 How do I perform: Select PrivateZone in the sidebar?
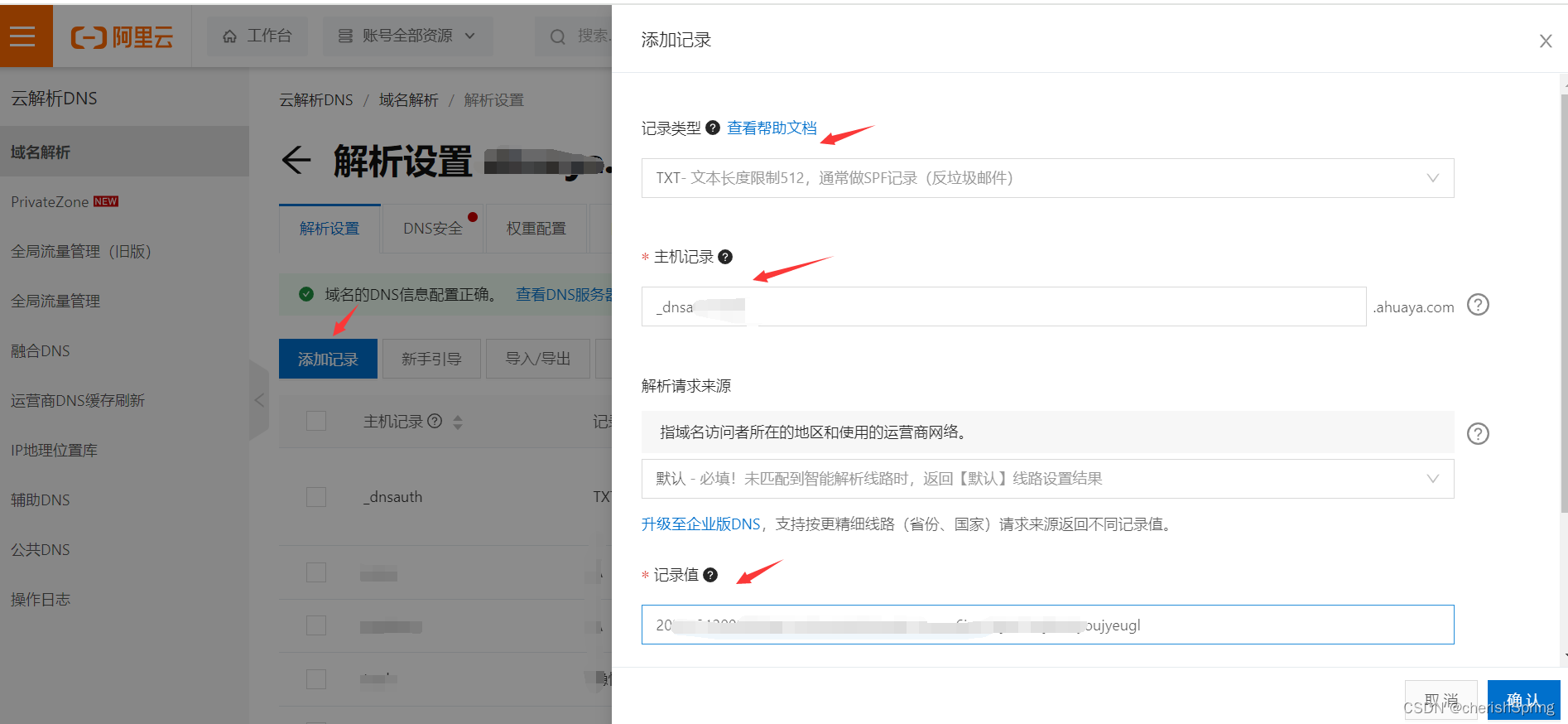pyautogui.click(x=124, y=201)
